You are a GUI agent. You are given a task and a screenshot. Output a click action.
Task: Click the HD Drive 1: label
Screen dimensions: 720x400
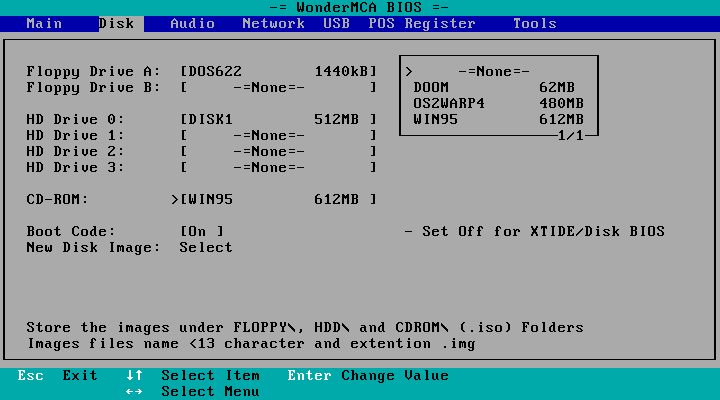75,135
